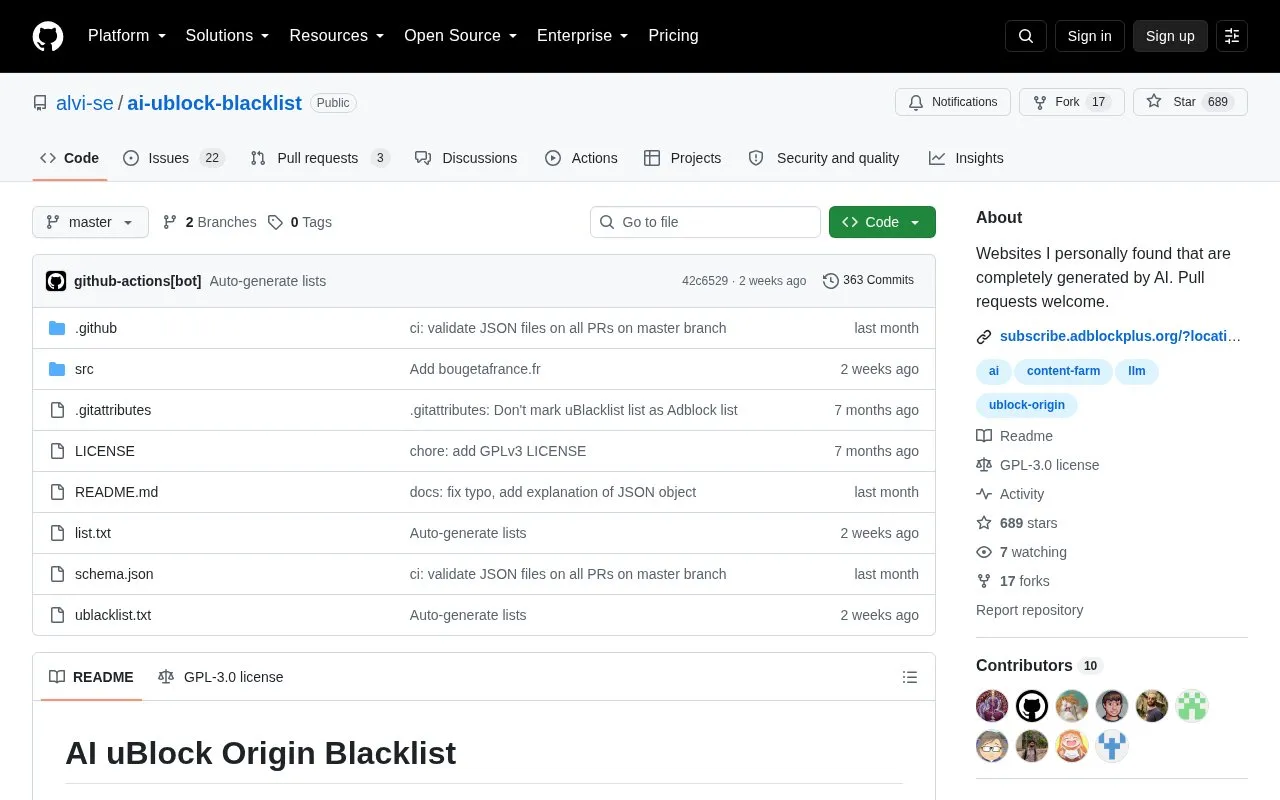Open the ublacklist.txt file
Image resolution: width=1280 pixels, height=800 pixels.
click(113, 615)
